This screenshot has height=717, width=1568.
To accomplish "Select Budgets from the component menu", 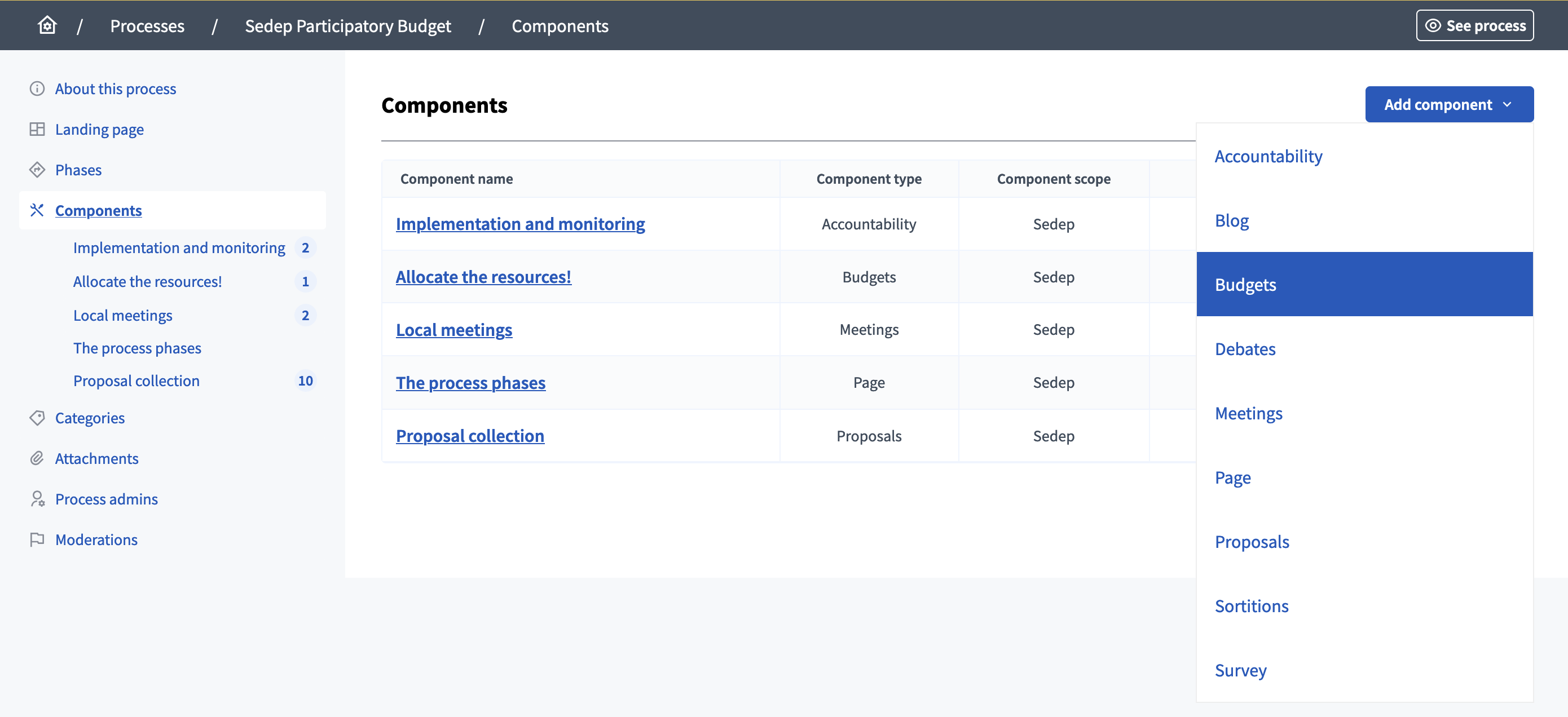I will (1245, 284).
